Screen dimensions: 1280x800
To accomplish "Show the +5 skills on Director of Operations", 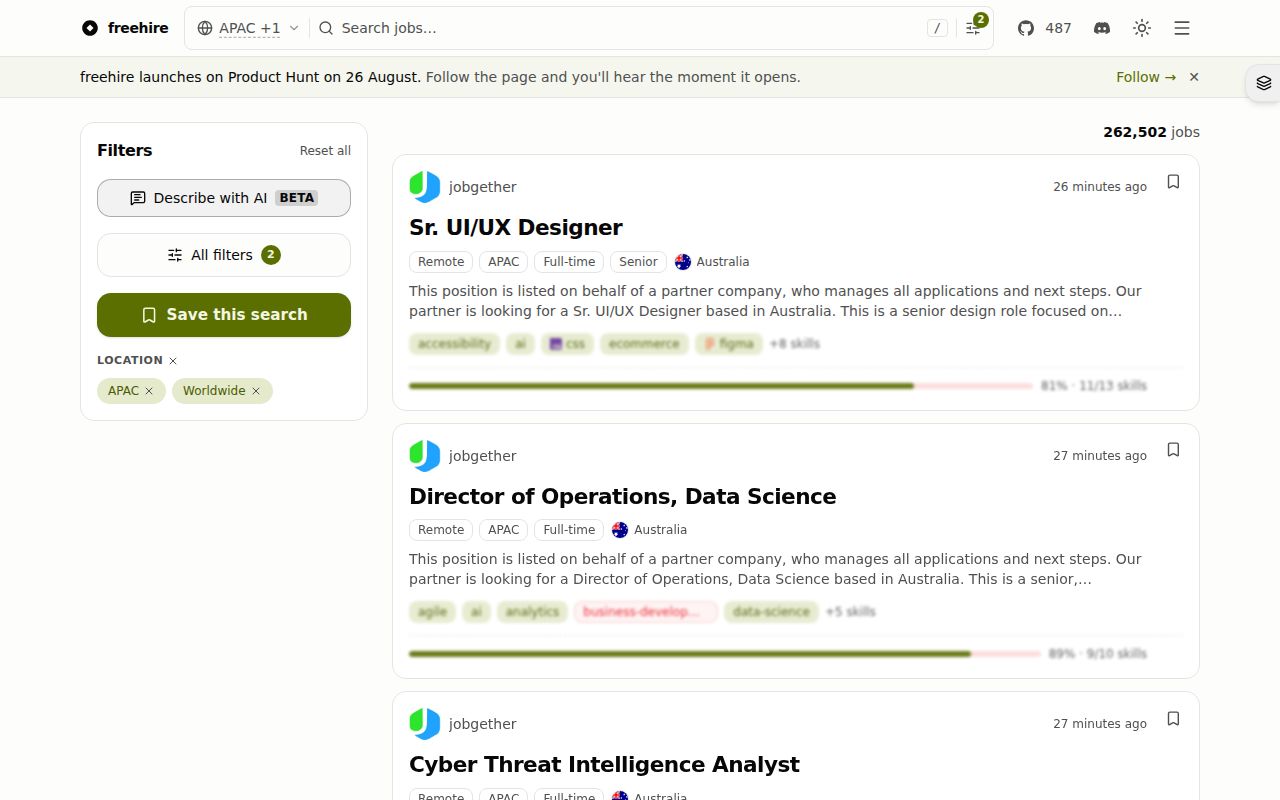I will tap(850, 612).
